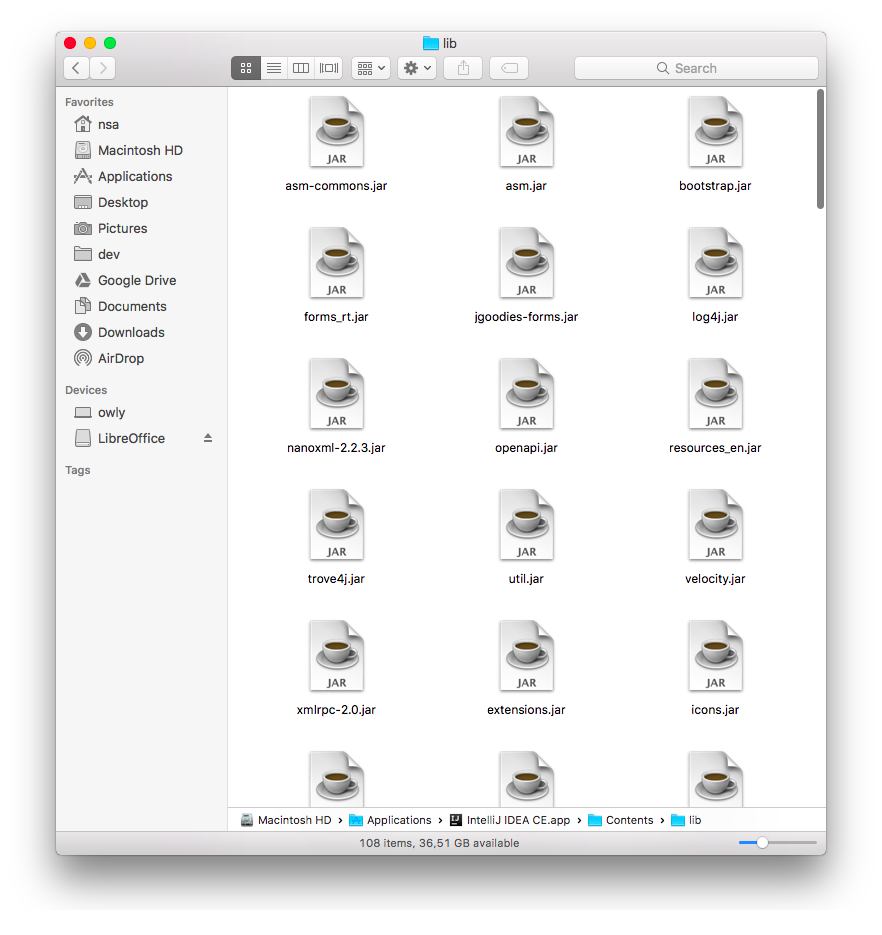Go forward to next folder

click(x=103, y=68)
